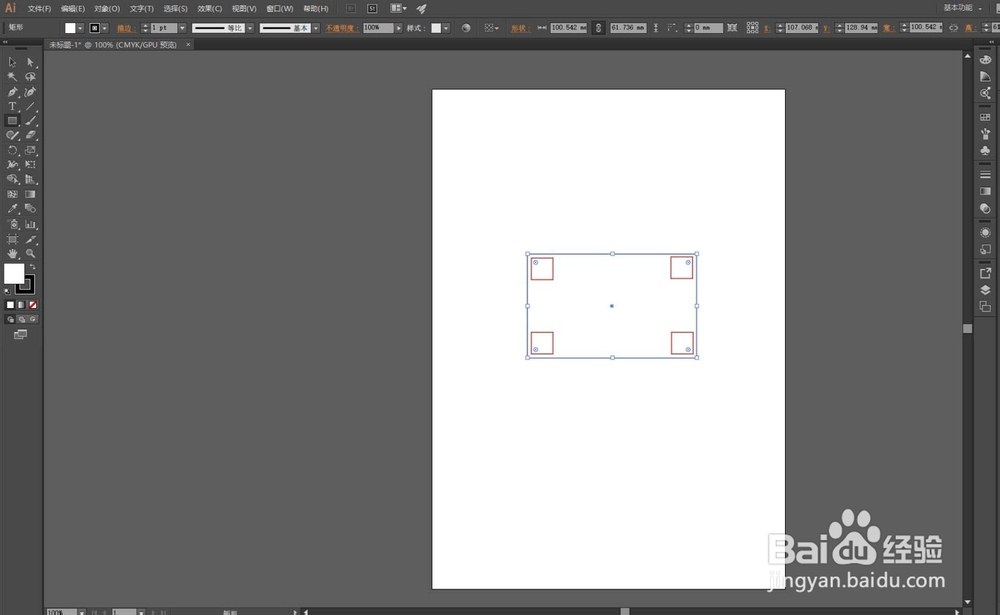
Task: Set paint mode to None
Action: pyautogui.click(x=33, y=305)
